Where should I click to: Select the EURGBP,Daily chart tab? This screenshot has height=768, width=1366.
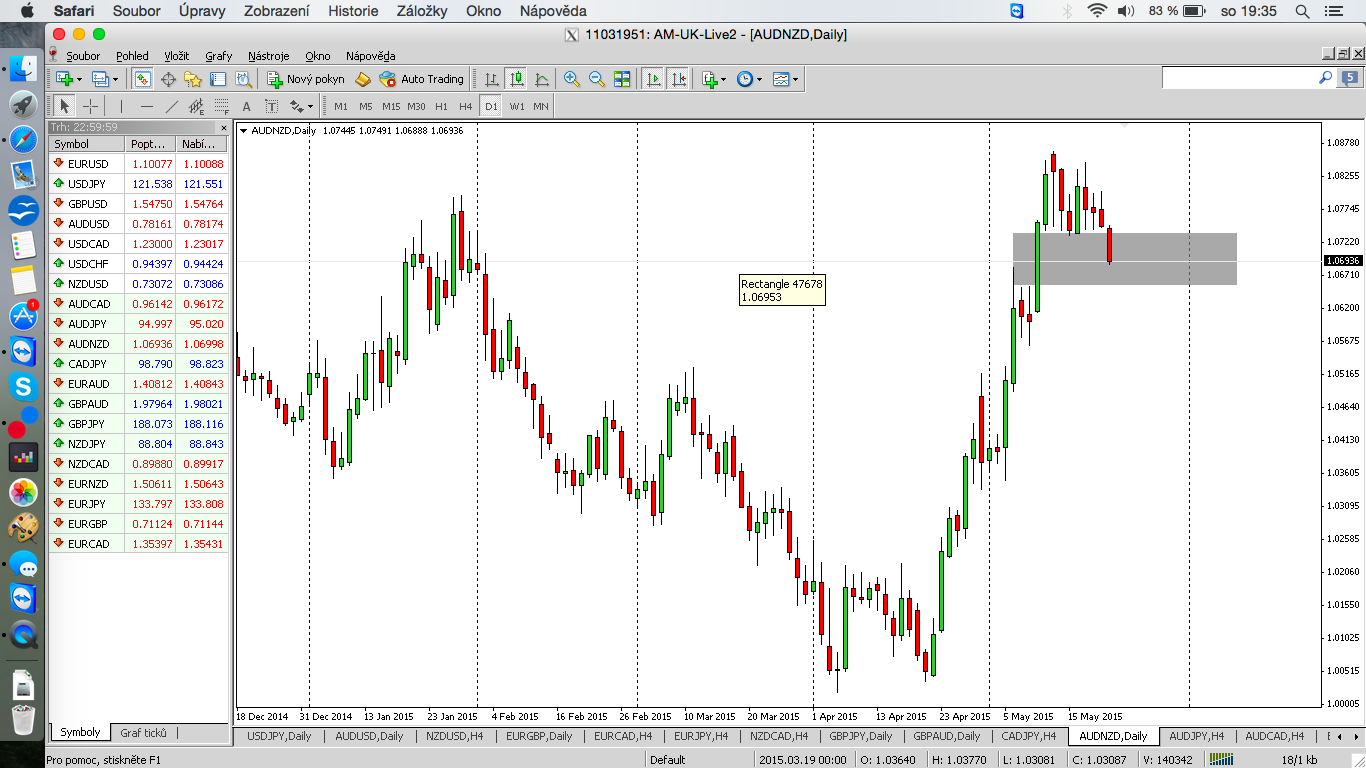539,736
